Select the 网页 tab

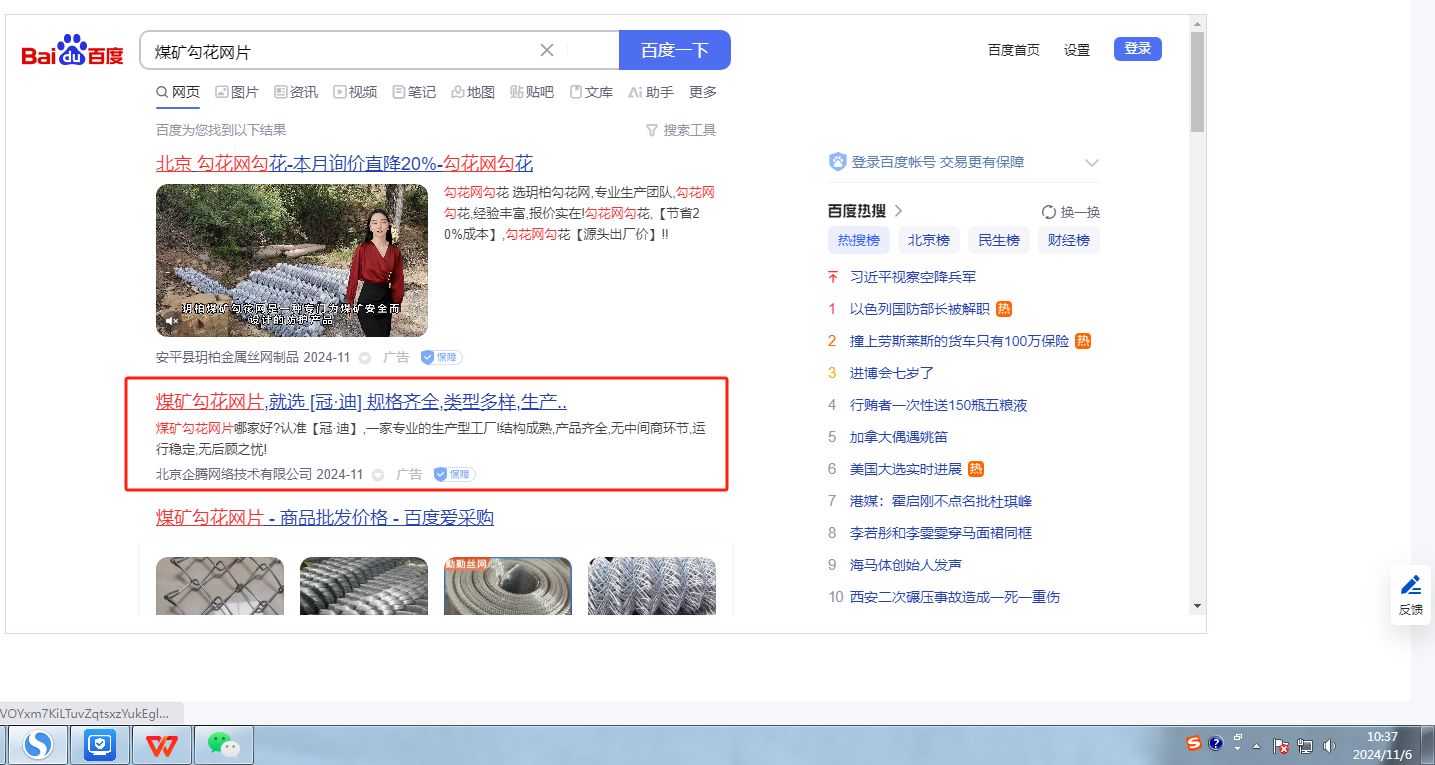tap(178, 92)
